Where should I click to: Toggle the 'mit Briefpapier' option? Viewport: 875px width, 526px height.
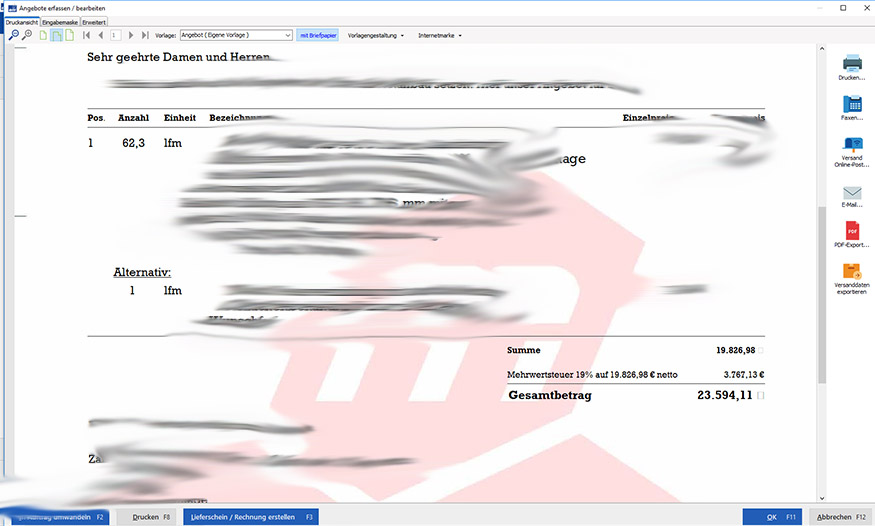click(318, 35)
